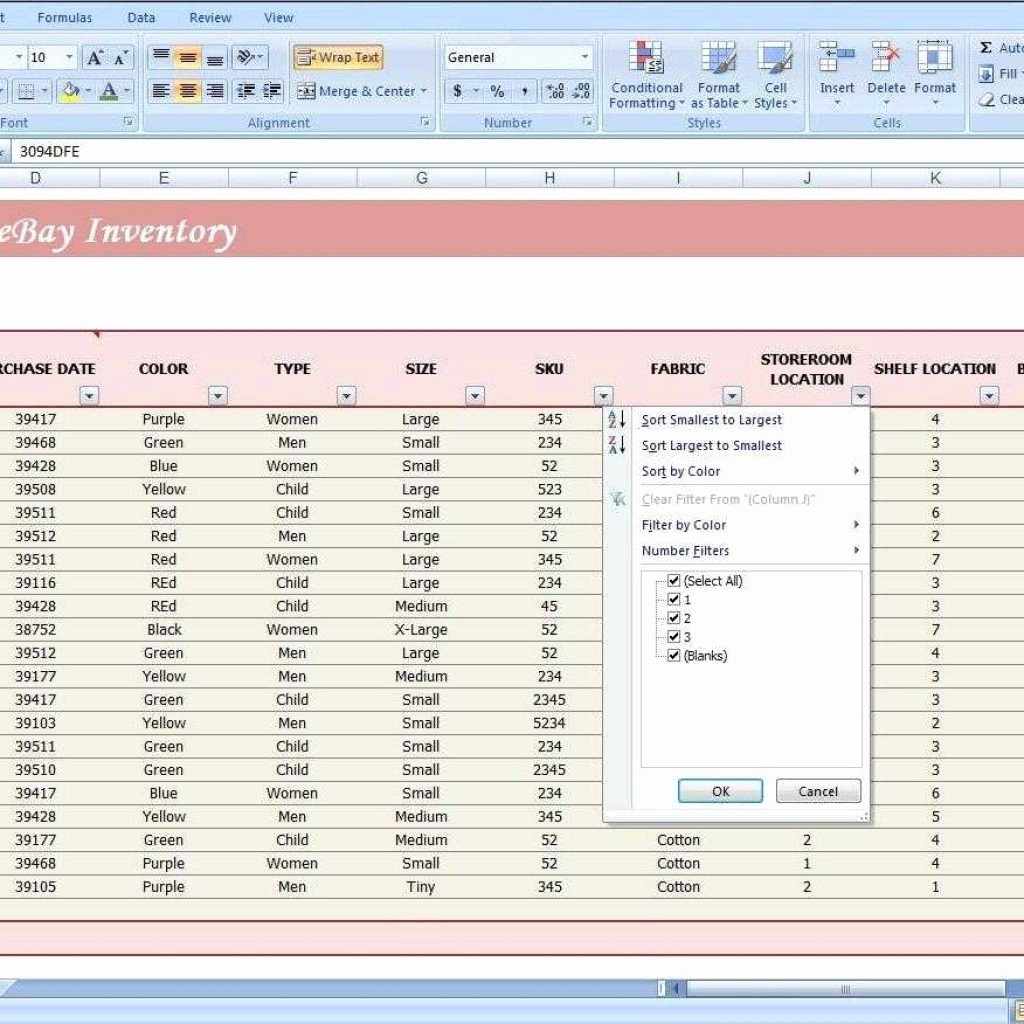Image resolution: width=1024 pixels, height=1024 pixels.
Task: Open the font size dropdown
Action: 69,57
